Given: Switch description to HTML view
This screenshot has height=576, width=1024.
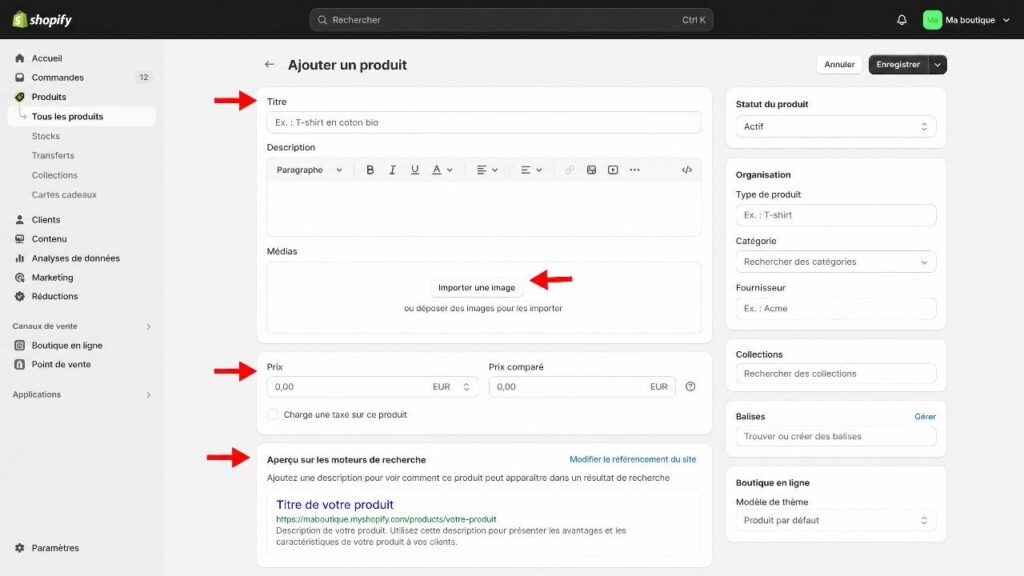Looking at the screenshot, I should pyautogui.click(x=686, y=170).
